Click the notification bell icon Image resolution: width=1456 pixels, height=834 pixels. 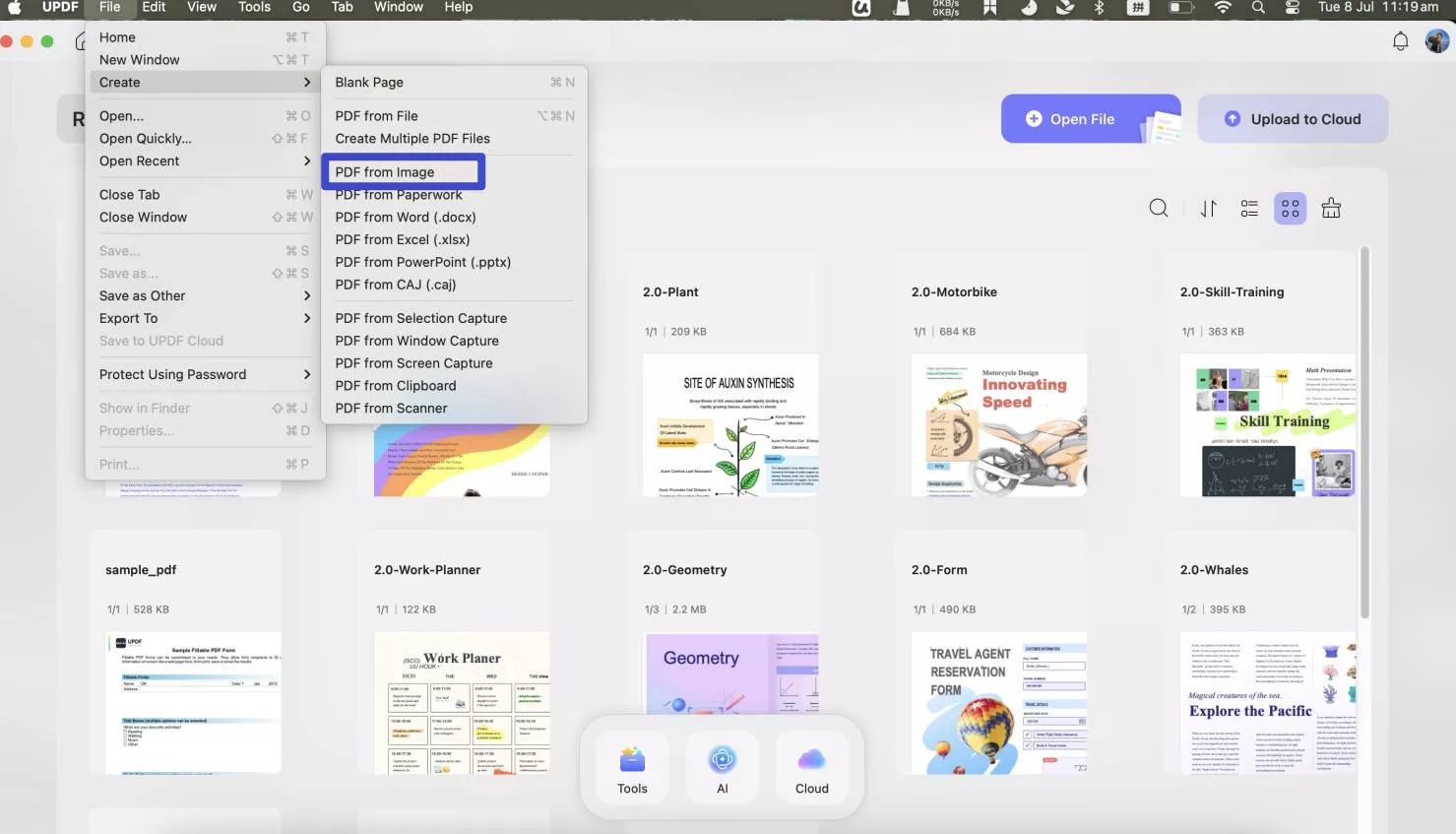1401,41
